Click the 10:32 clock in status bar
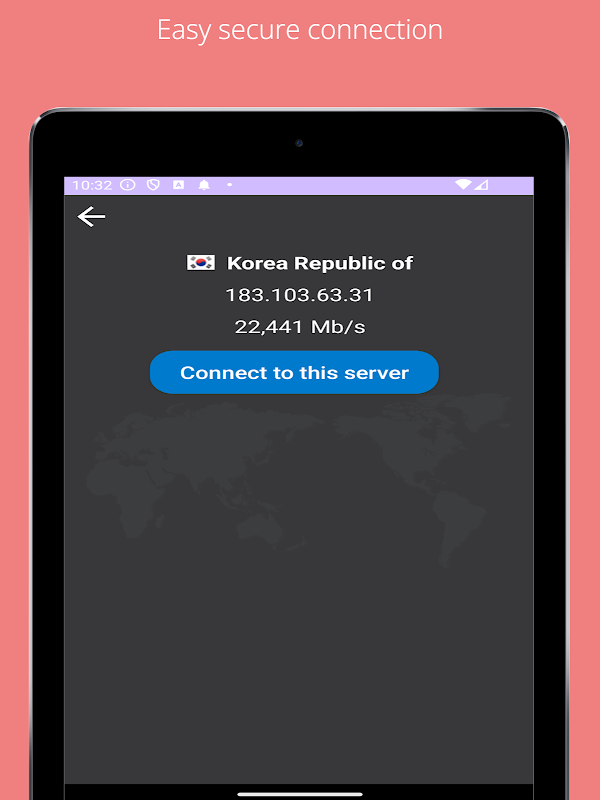This screenshot has height=800, width=600. click(x=92, y=185)
